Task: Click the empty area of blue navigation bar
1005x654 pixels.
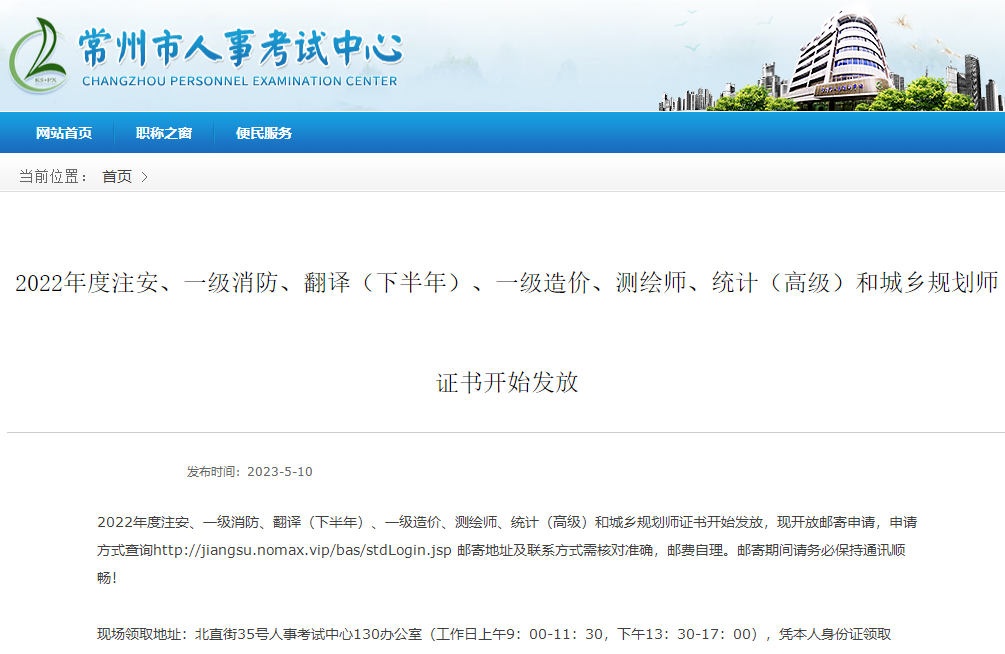Action: pyautogui.click(x=650, y=133)
